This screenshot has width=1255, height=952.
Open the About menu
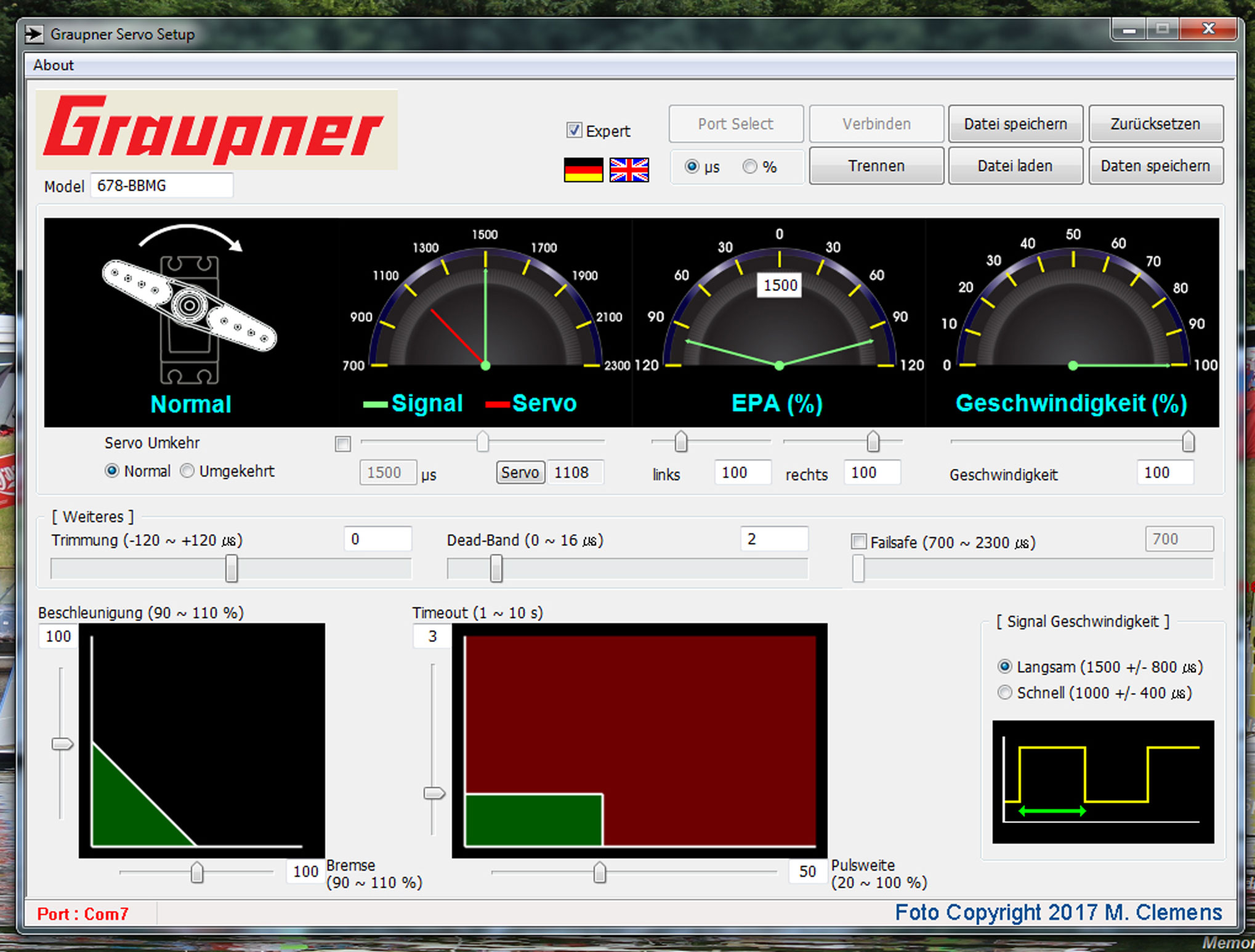coord(53,65)
